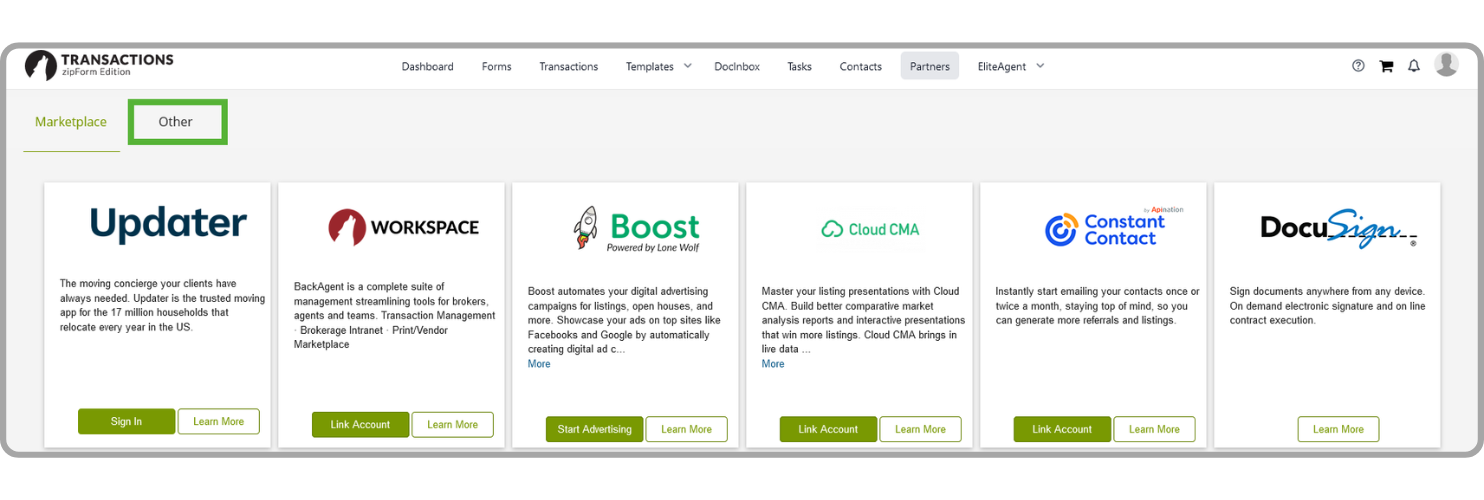This screenshot has height=500, width=1484.
Task: Open the user profile avatar
Action: coord(1446,64)
